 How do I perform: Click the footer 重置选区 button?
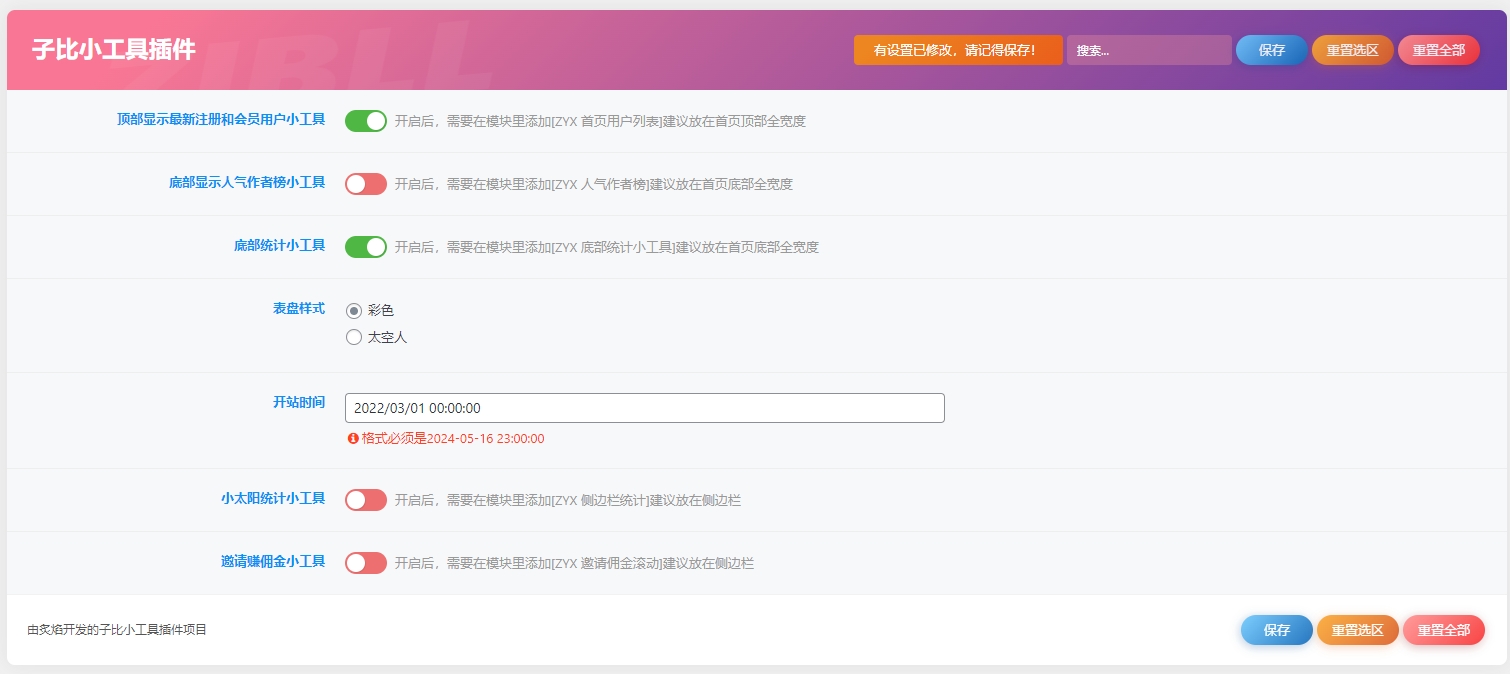tap(1357, 630)
